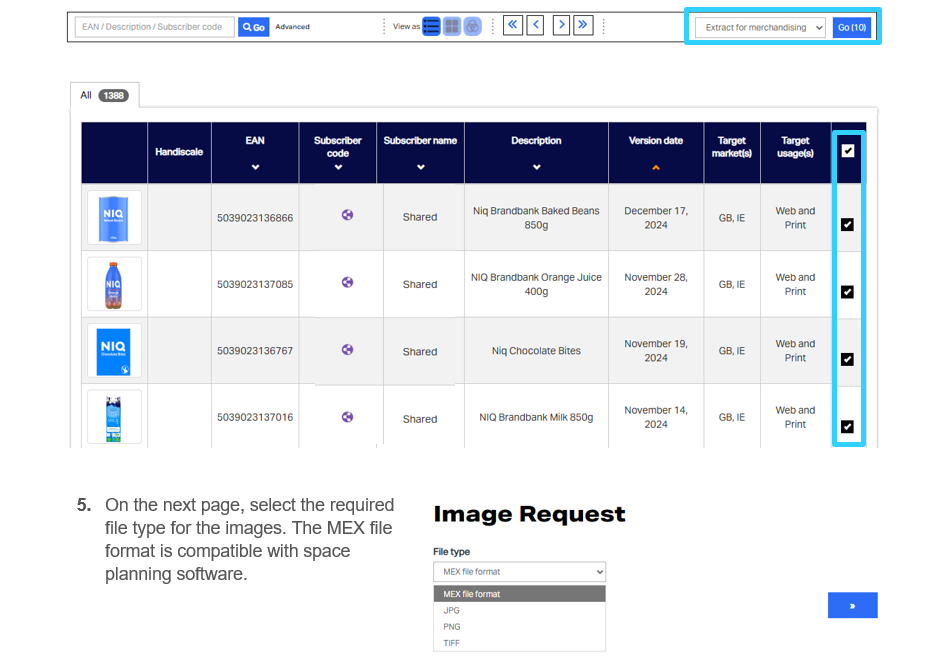Image resolution: width=942 pixels, height=660 pixels.
Task: Click Niq Brandbank Baked Beans 850g description
Action: click(536, 217)
